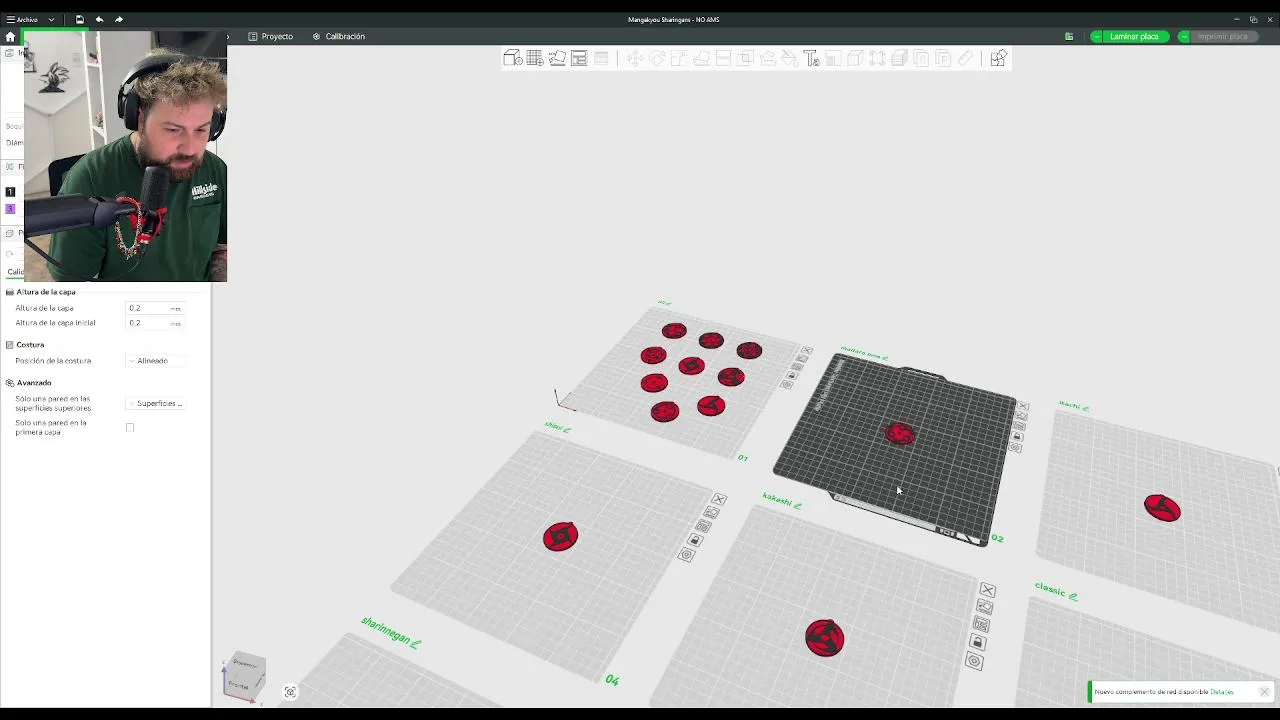
Task: Click the classic plate name label
Action: coord(1050,589)
